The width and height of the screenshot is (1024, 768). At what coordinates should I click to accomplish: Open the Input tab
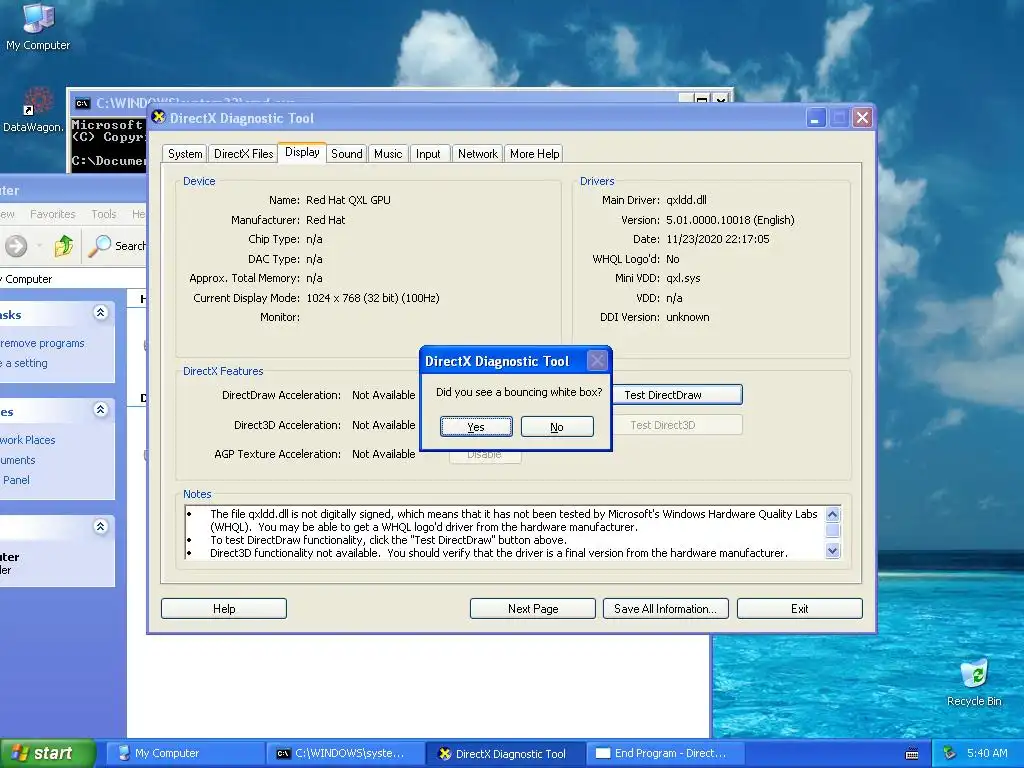[428, 153]
